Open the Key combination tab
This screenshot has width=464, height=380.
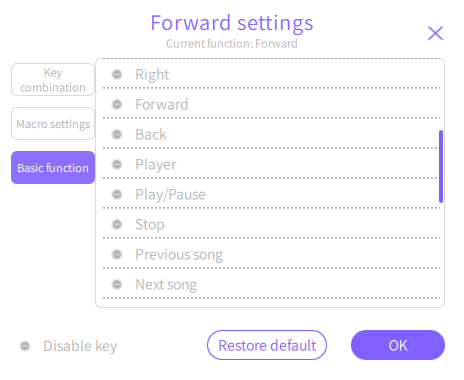pyautogui.click(x=53, y=80)
